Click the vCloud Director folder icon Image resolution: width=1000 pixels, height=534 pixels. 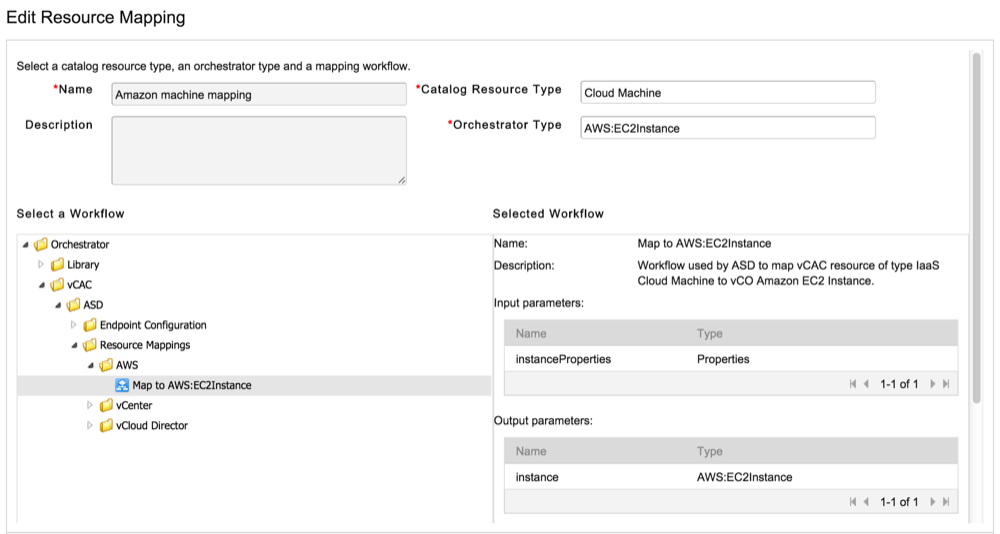coord(107,425)
